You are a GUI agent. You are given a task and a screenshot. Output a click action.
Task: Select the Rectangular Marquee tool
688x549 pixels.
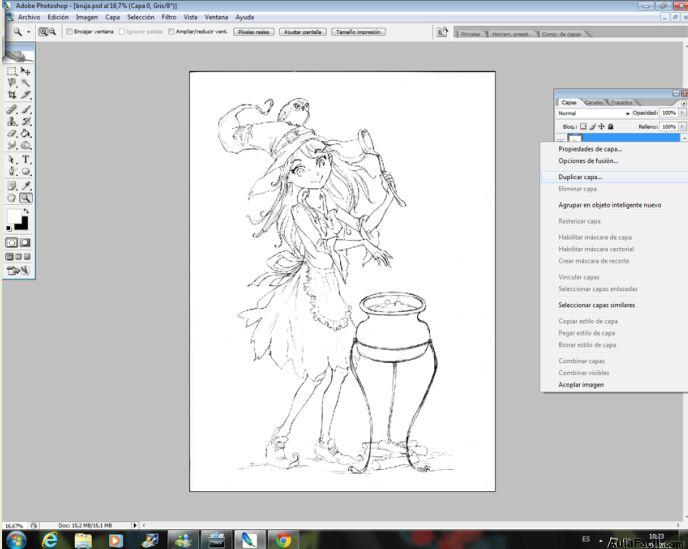coord(12,71)
